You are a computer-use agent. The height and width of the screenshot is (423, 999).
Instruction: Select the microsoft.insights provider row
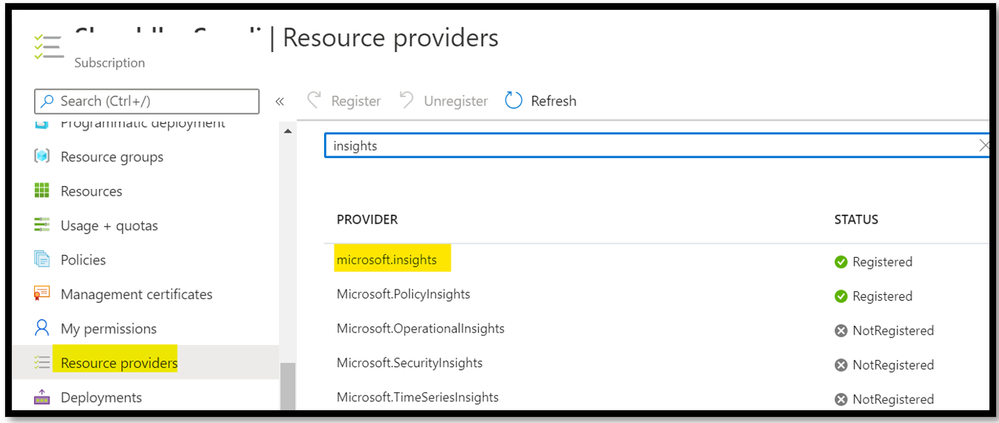(387, 260)
